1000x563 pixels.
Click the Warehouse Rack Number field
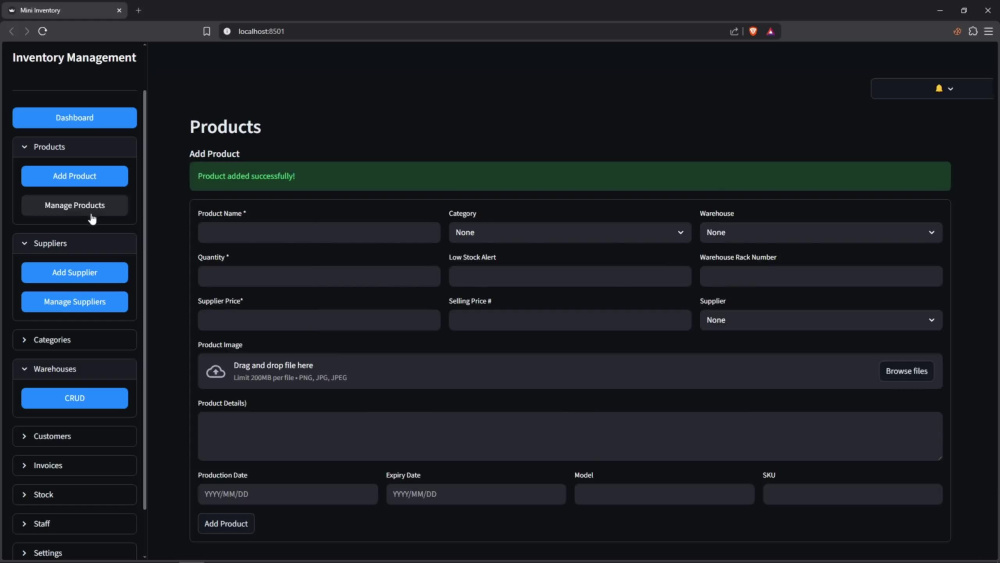coord(821,277)
